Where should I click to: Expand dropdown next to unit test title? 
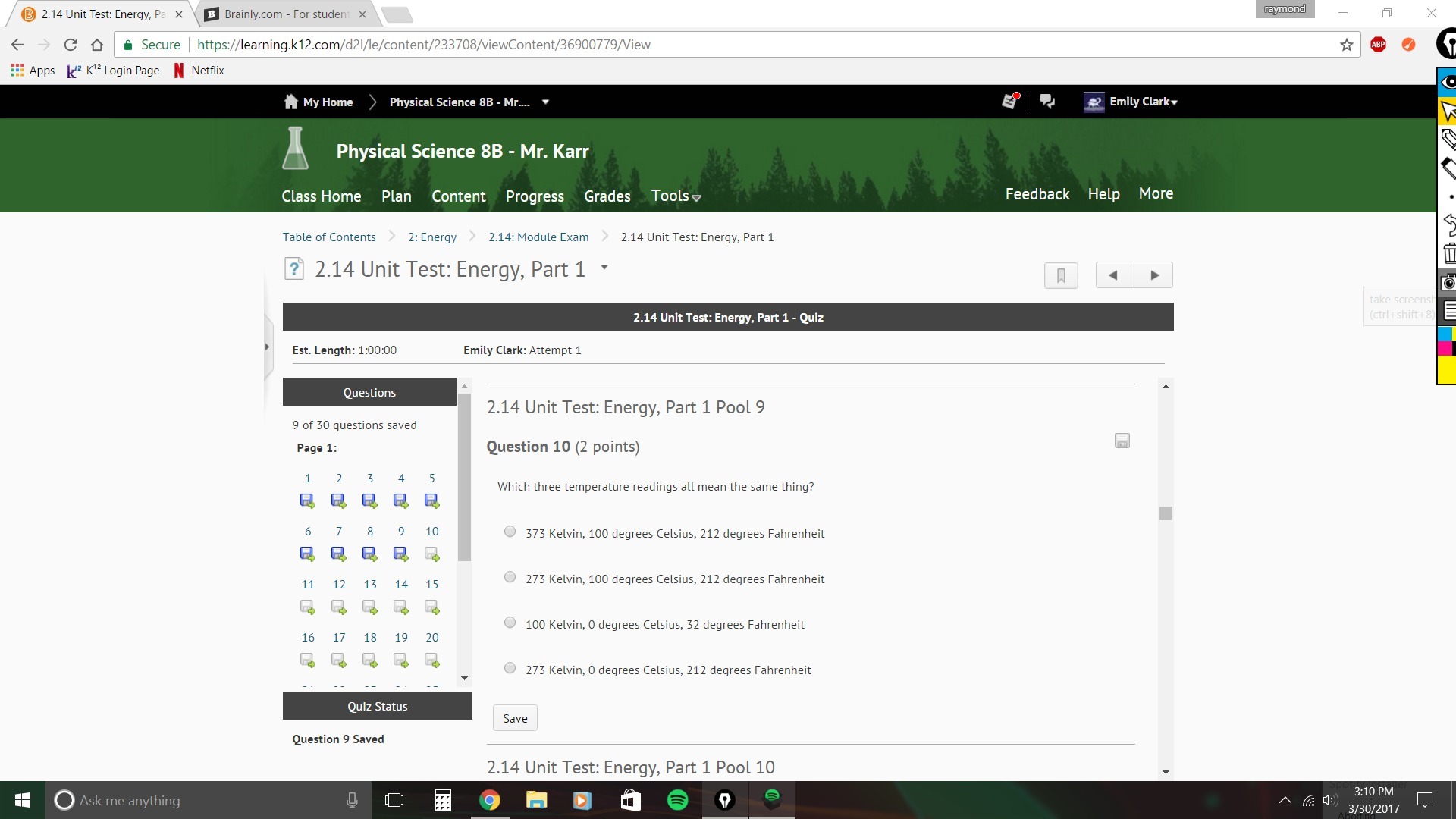click(604, 268)
